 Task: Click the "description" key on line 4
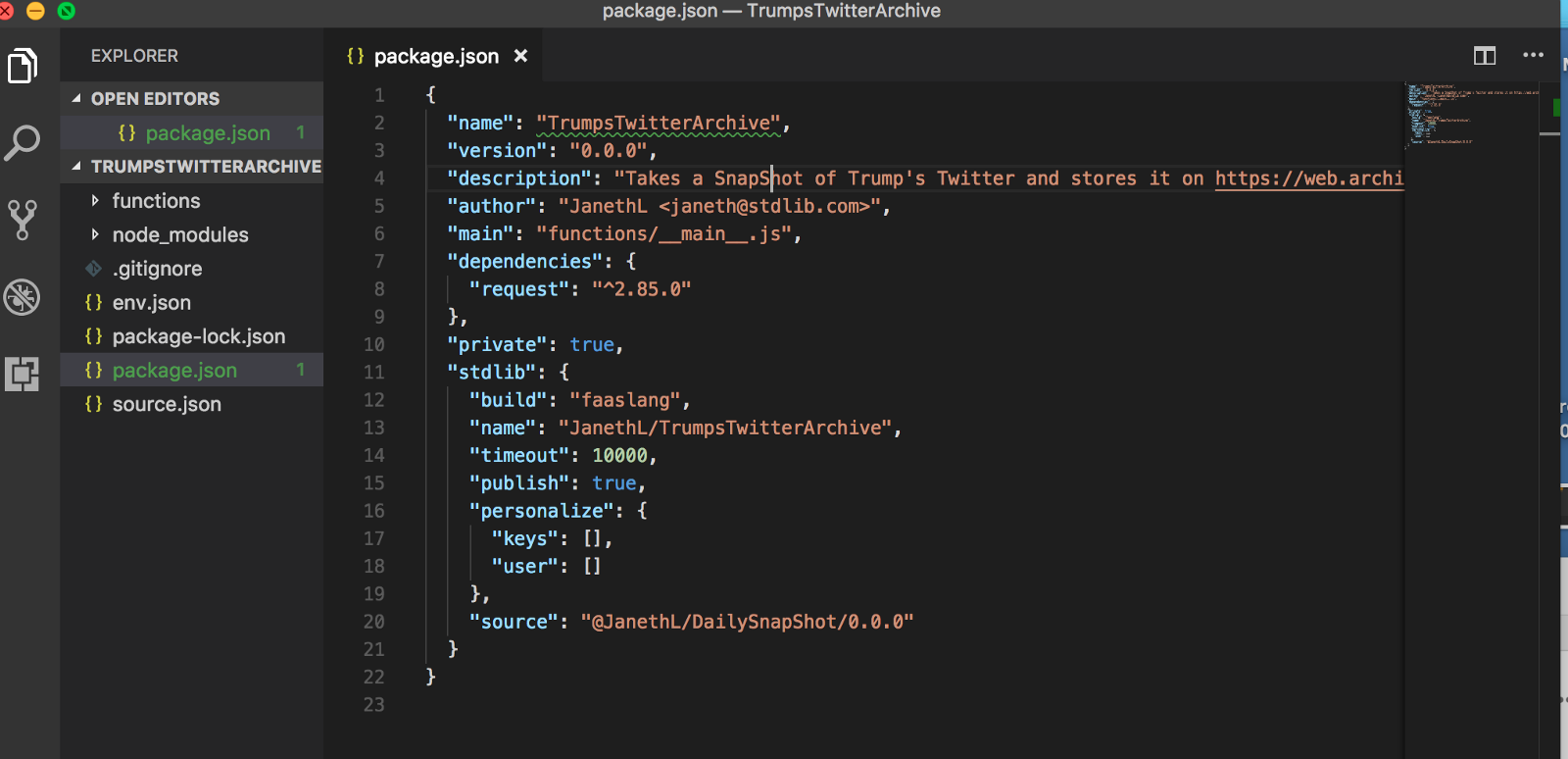[519, 178]
